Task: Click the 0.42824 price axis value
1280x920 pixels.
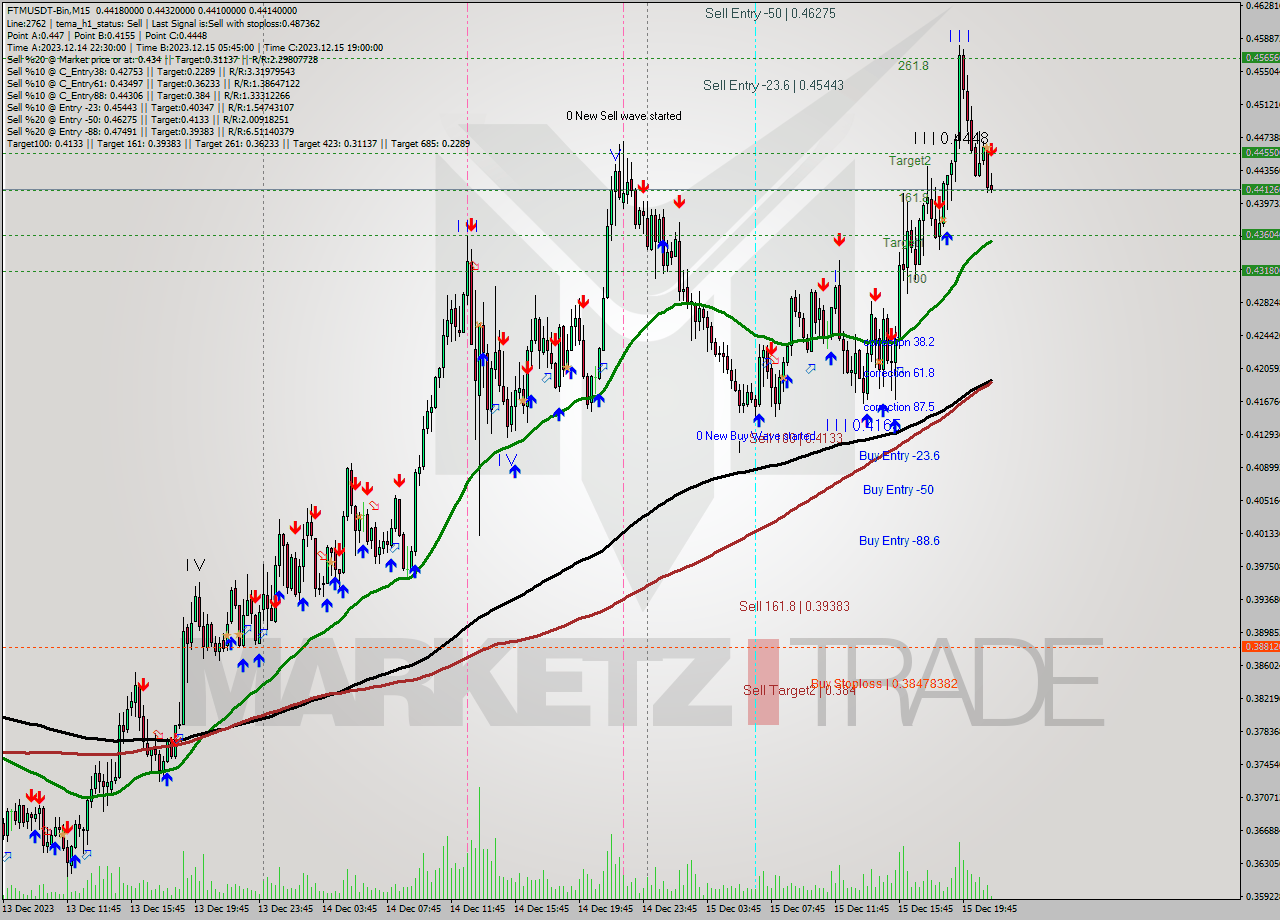Action: pos(1262,302)
